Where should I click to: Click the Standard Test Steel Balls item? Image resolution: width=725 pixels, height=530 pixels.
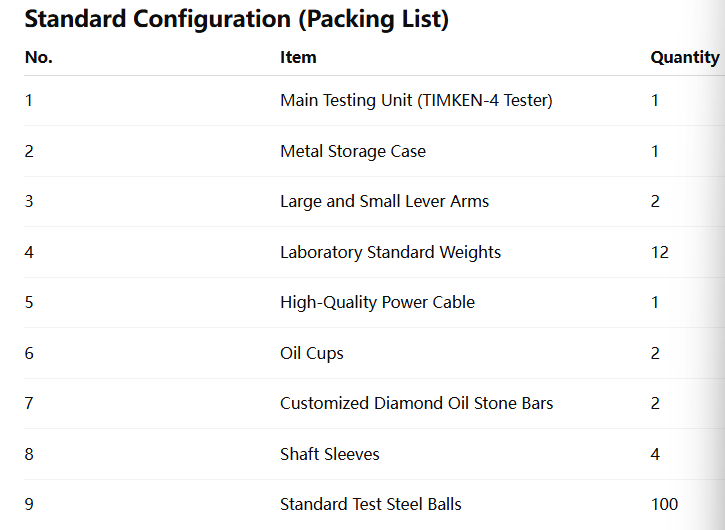[x=371, y=504]
